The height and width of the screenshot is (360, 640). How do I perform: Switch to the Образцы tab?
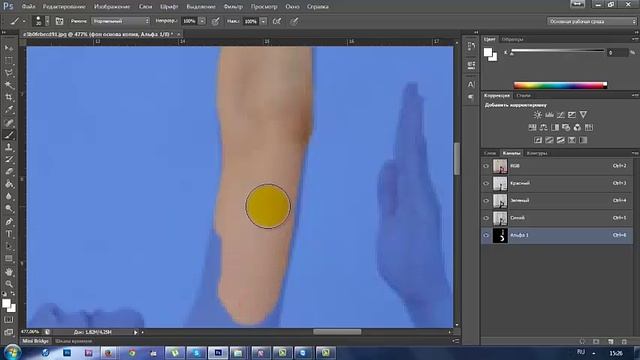512,39
